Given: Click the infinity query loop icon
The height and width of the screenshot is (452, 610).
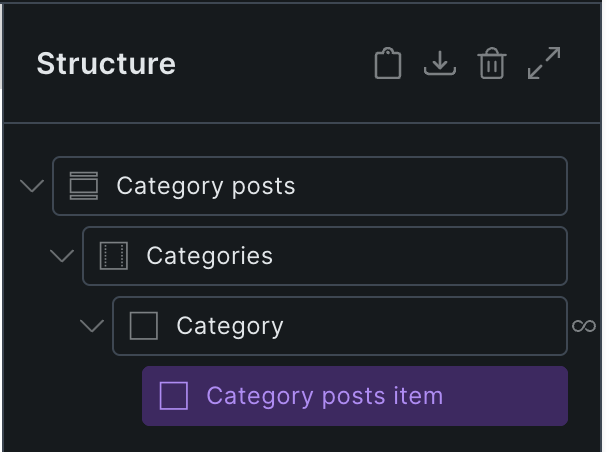Looking at the screenshot, I should coord(584,326).
